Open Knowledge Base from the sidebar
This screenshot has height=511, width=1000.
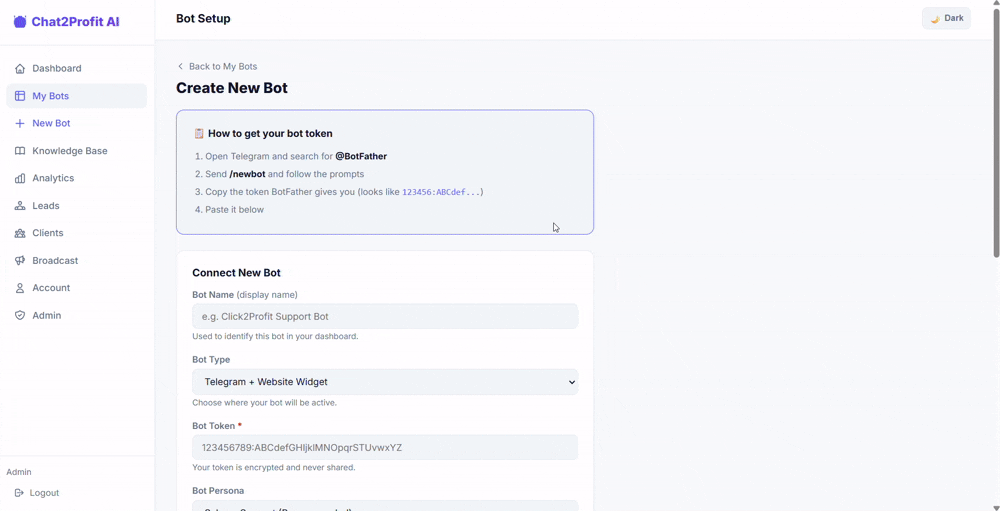[77, 151]
